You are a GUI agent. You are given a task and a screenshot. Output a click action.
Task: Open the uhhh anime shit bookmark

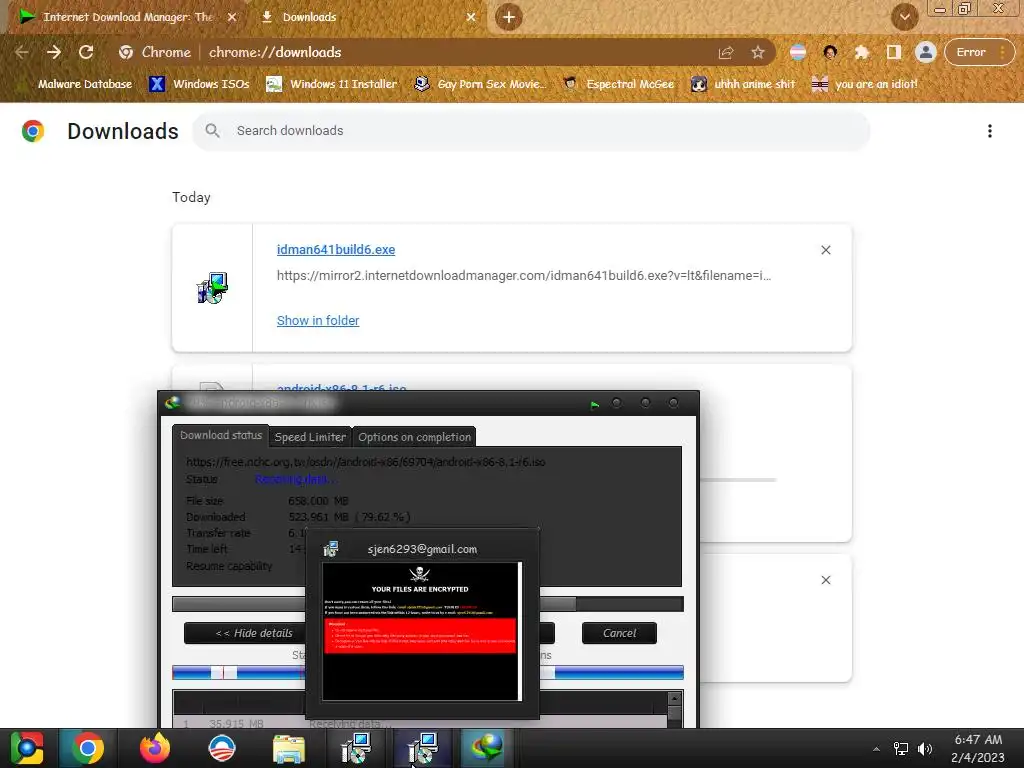pos(743,84)
